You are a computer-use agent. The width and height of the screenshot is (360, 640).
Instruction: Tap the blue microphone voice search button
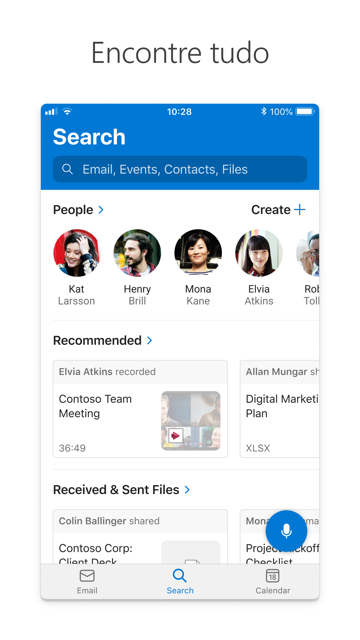coord(286,531)
